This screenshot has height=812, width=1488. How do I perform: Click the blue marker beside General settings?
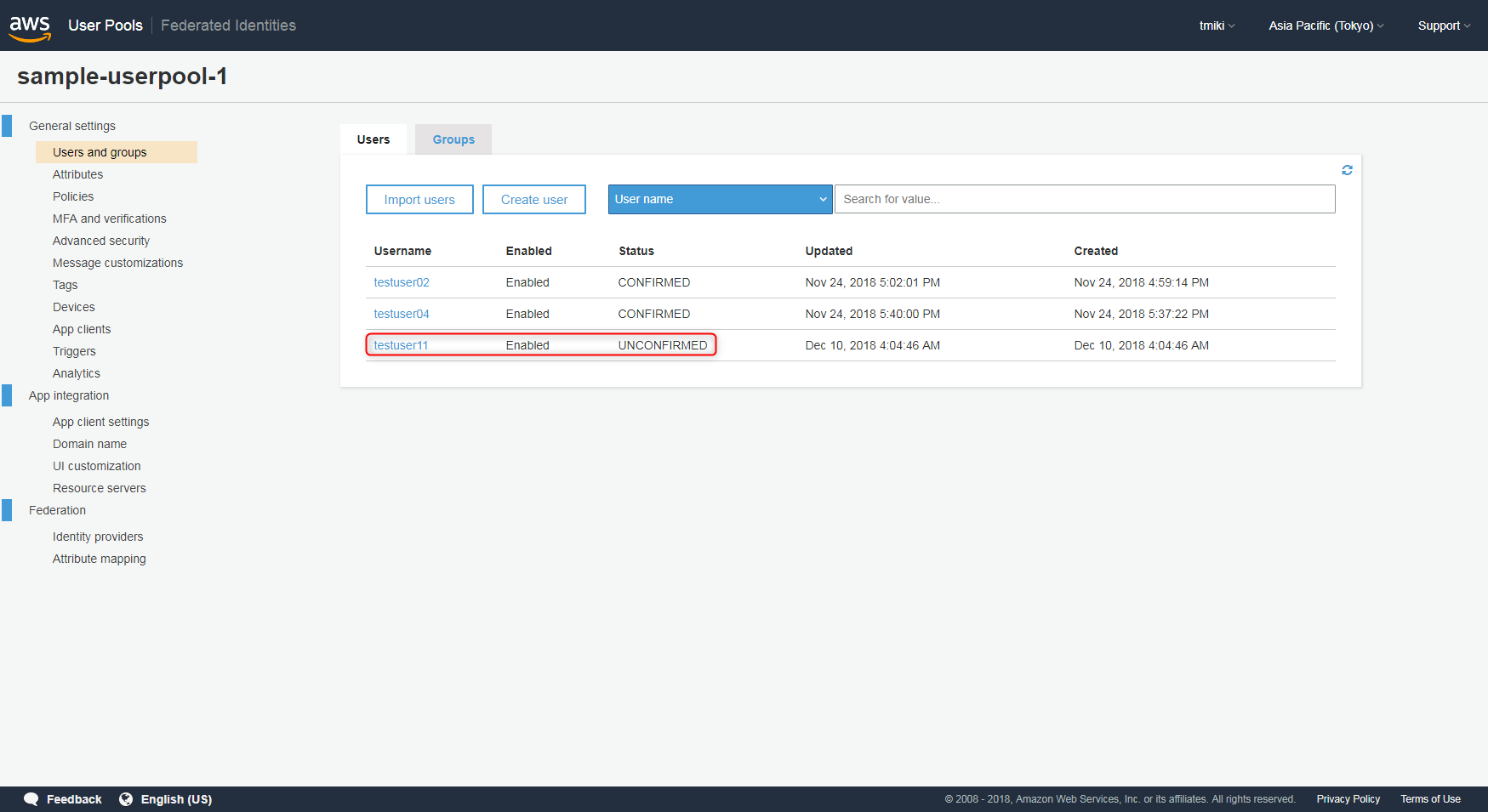[x=7, y=125]
